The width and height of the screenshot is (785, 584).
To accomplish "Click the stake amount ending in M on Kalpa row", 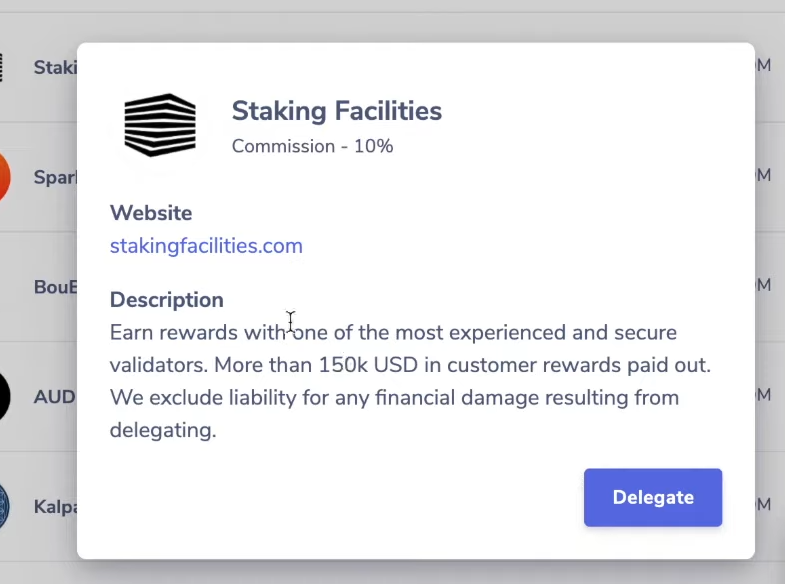I will click(x=763, y=504).
